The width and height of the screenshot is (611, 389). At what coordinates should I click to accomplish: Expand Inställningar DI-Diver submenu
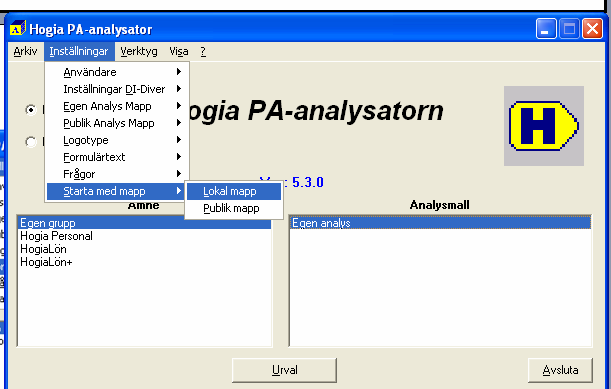[117, 89]
